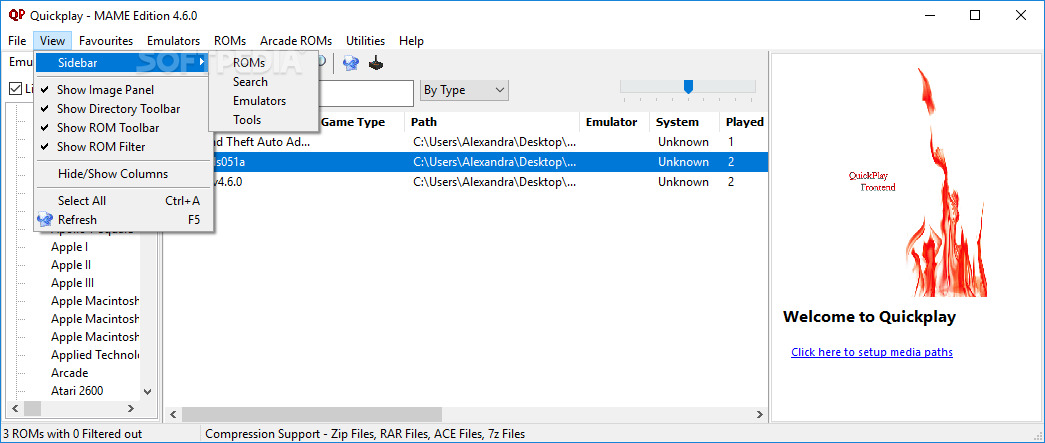Select Apple III in the system tree
Screen dimensions: 1045x443
pyautogui.click(x=72, y=283)
